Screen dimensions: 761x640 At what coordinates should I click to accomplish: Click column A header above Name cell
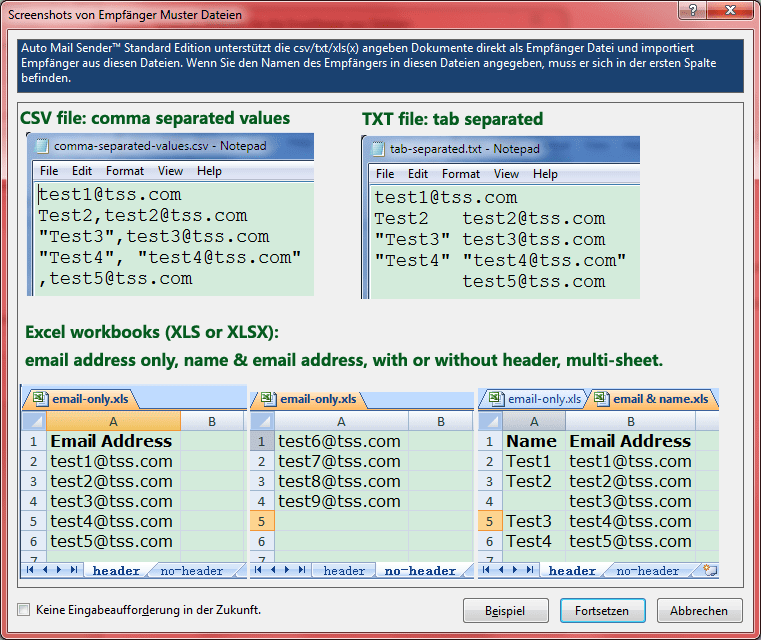point(534,421)
